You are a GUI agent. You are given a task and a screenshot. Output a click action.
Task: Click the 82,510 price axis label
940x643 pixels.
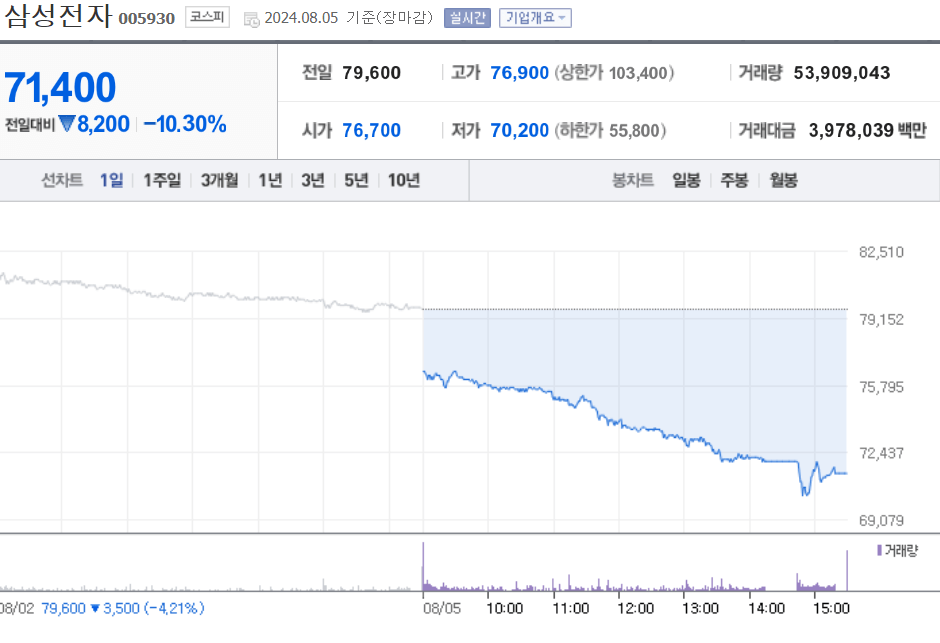pyautogui.click(x=881, y=252)
